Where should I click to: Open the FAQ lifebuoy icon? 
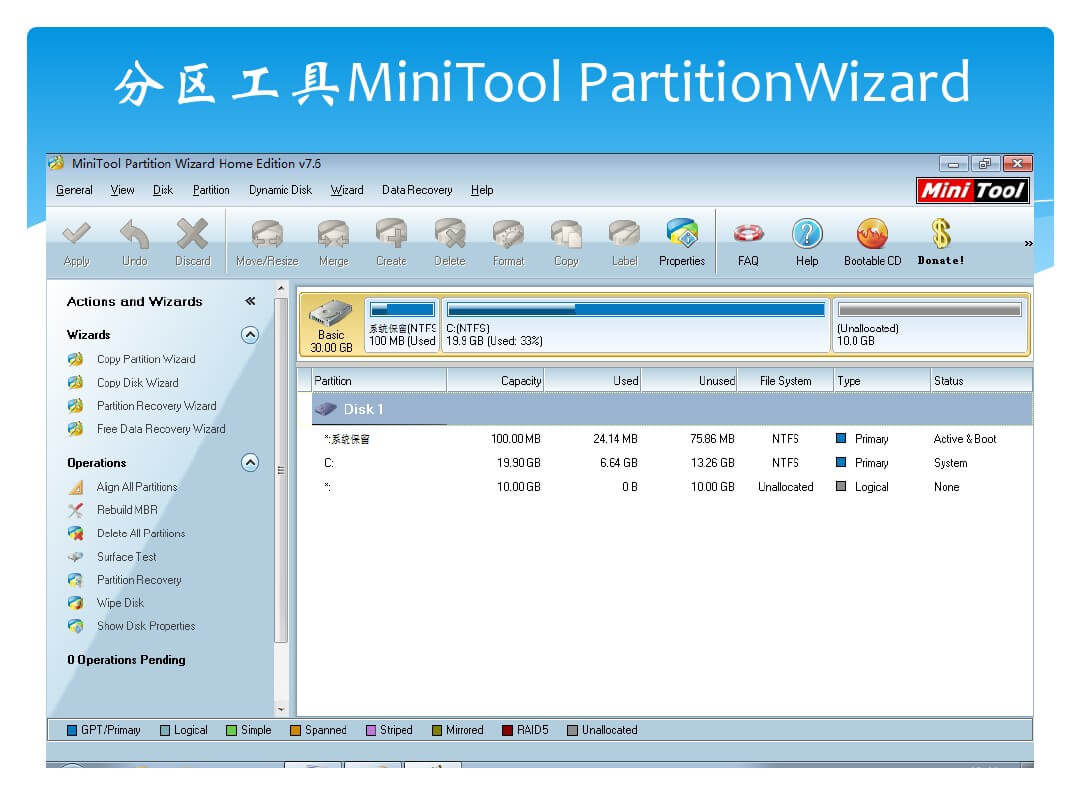748,236
